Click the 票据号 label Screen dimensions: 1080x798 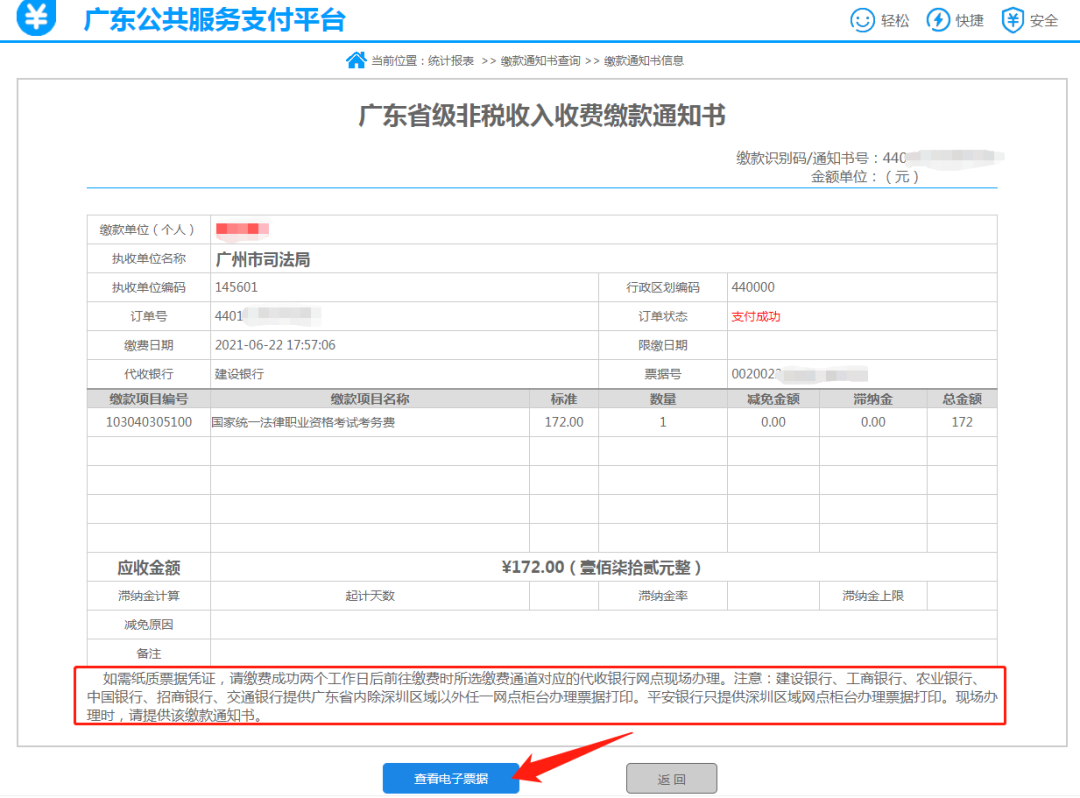pos(663,374)
